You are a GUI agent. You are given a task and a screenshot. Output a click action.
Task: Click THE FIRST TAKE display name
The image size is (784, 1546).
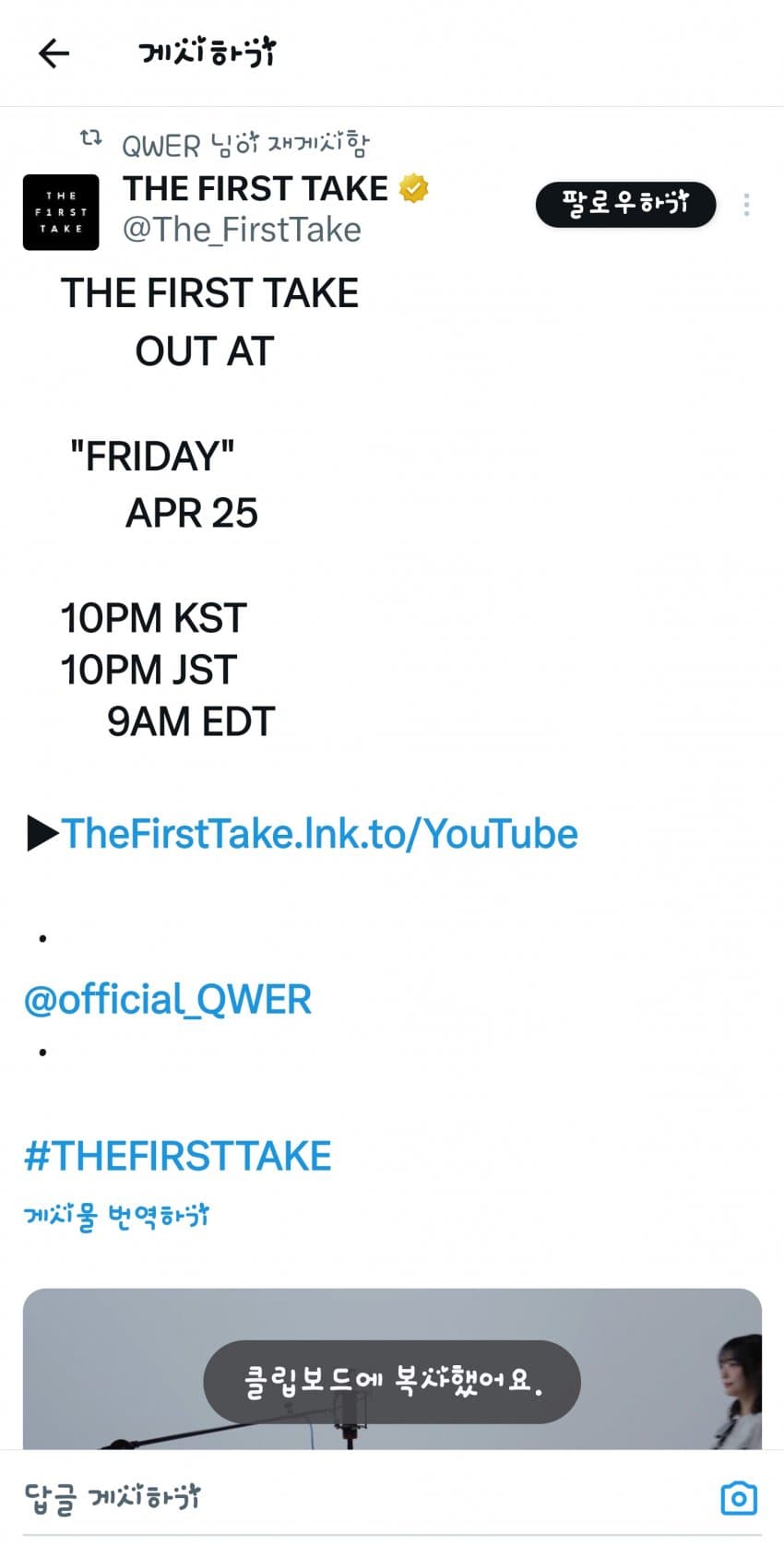[255, 188]
